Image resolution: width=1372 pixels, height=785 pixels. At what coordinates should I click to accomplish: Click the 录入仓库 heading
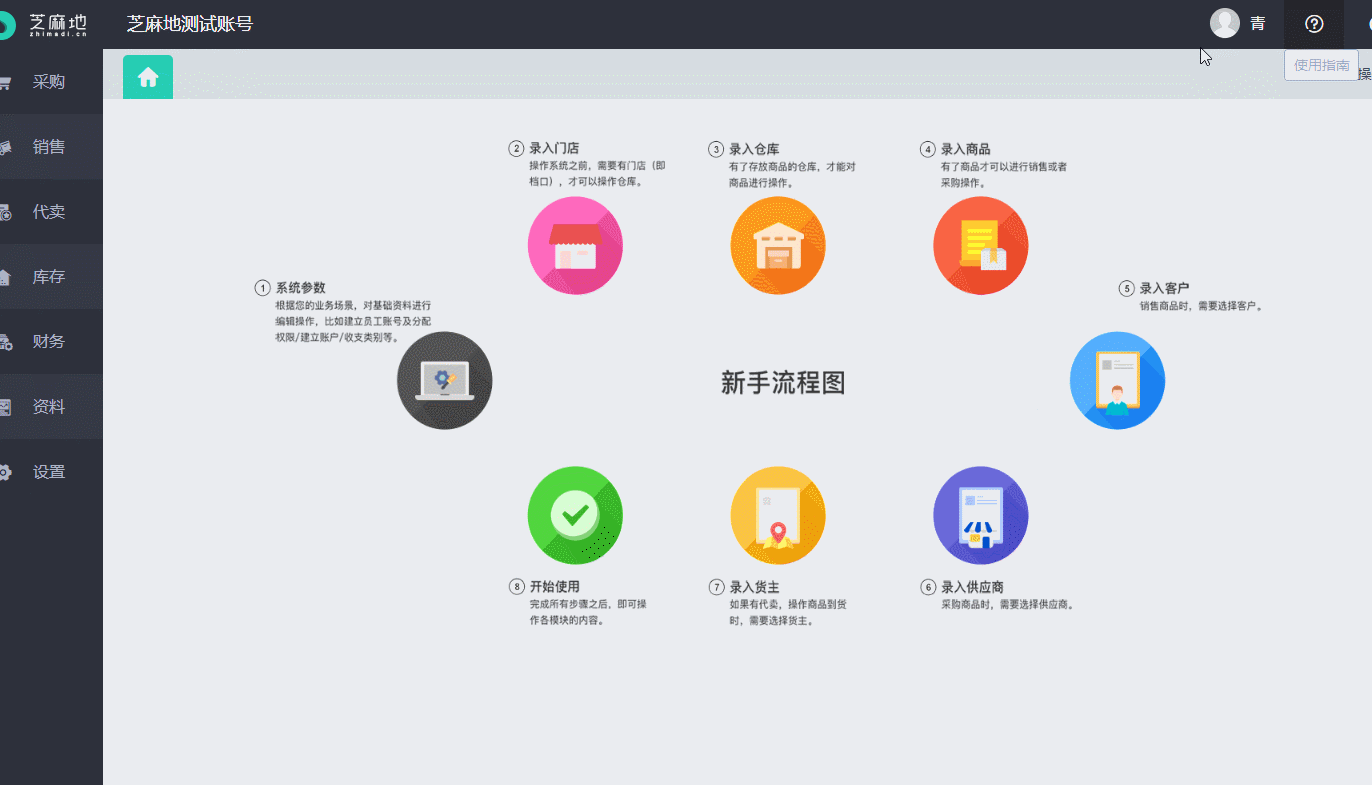pyautogui.click(x=754, y=149)
